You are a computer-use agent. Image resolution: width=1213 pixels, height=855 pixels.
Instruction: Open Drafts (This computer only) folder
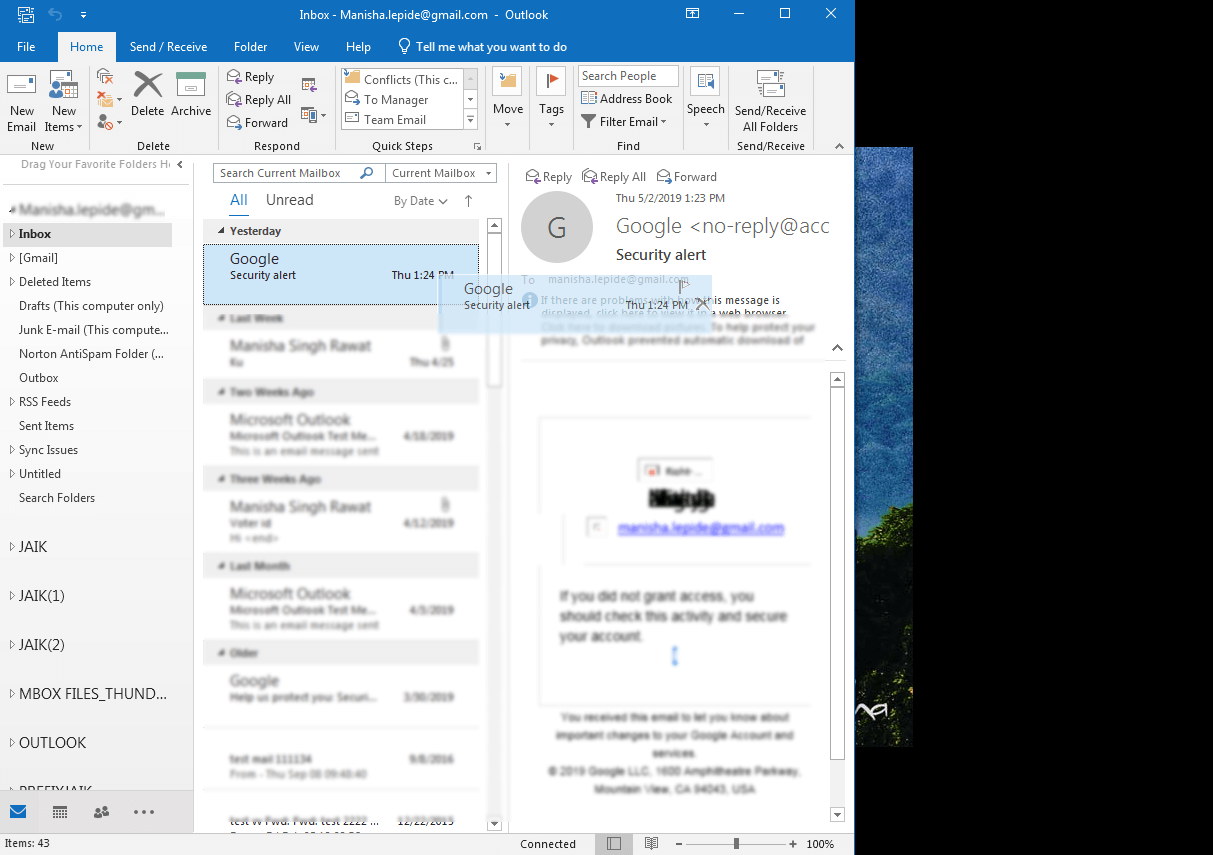[91, 306]
